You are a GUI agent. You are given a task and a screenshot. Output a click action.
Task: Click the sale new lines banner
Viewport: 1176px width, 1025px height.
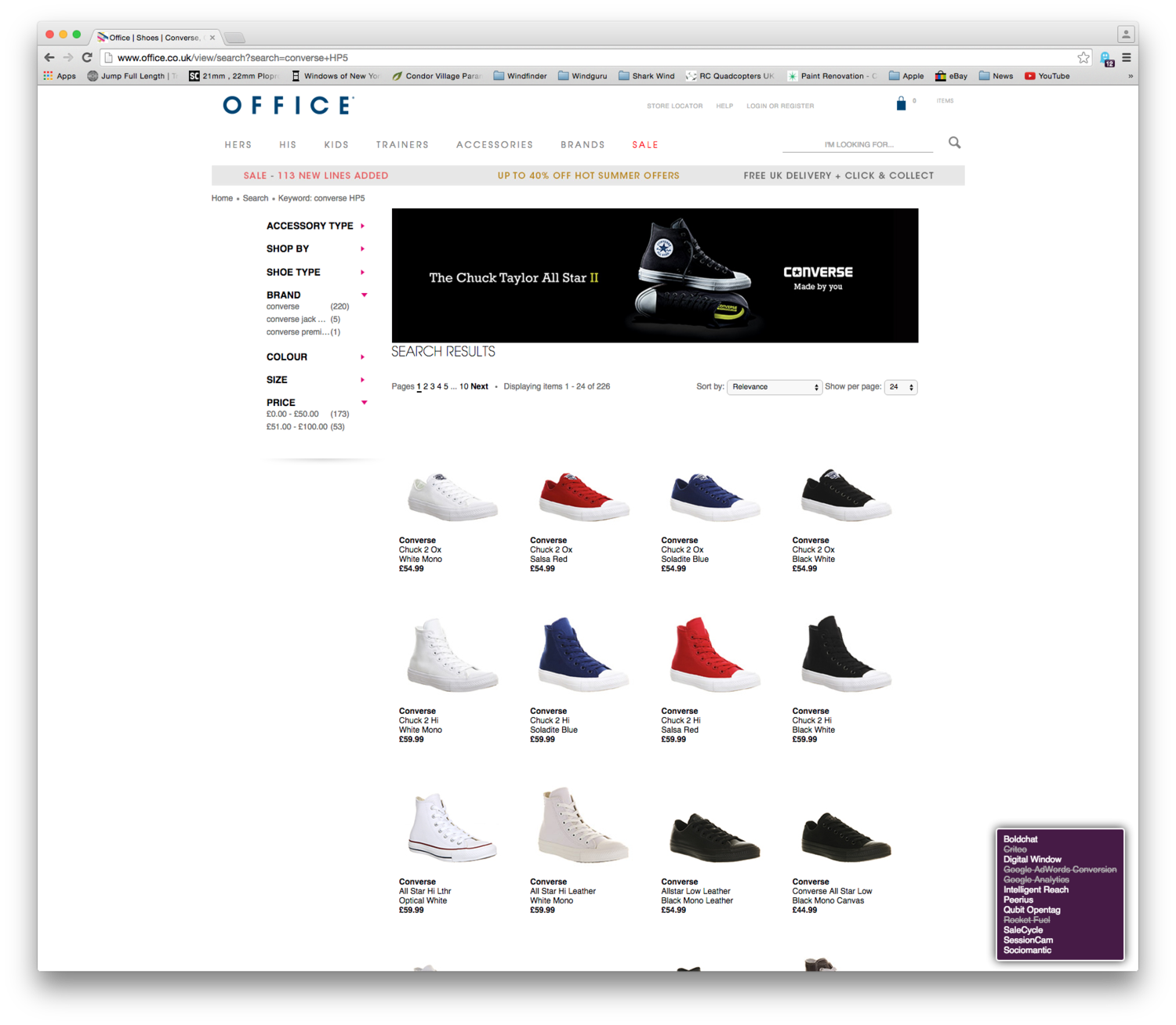coord(316,176)
